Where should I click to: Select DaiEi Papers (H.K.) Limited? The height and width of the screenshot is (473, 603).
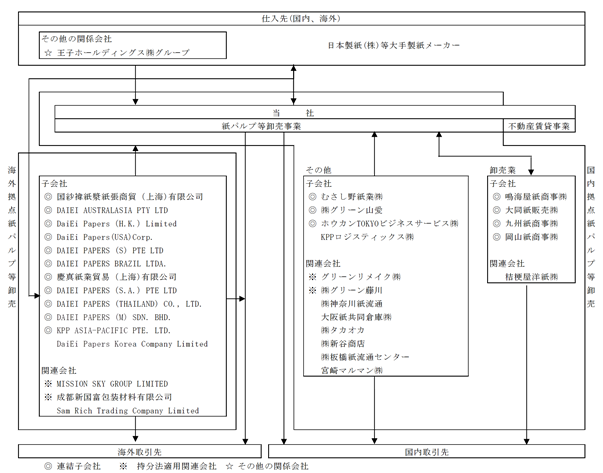pyautogui.click(x=117, y=224)
